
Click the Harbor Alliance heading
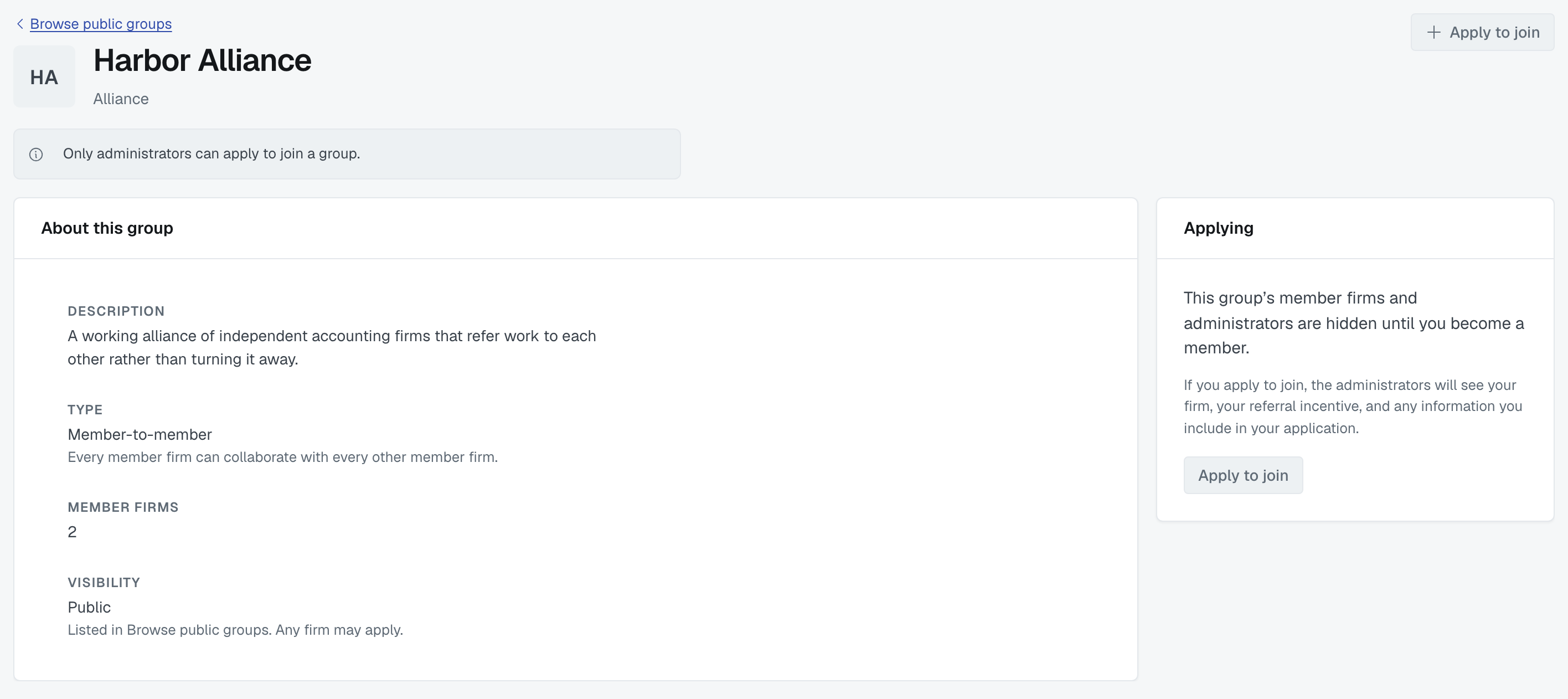pyautogui.click(x=202, y=60)
